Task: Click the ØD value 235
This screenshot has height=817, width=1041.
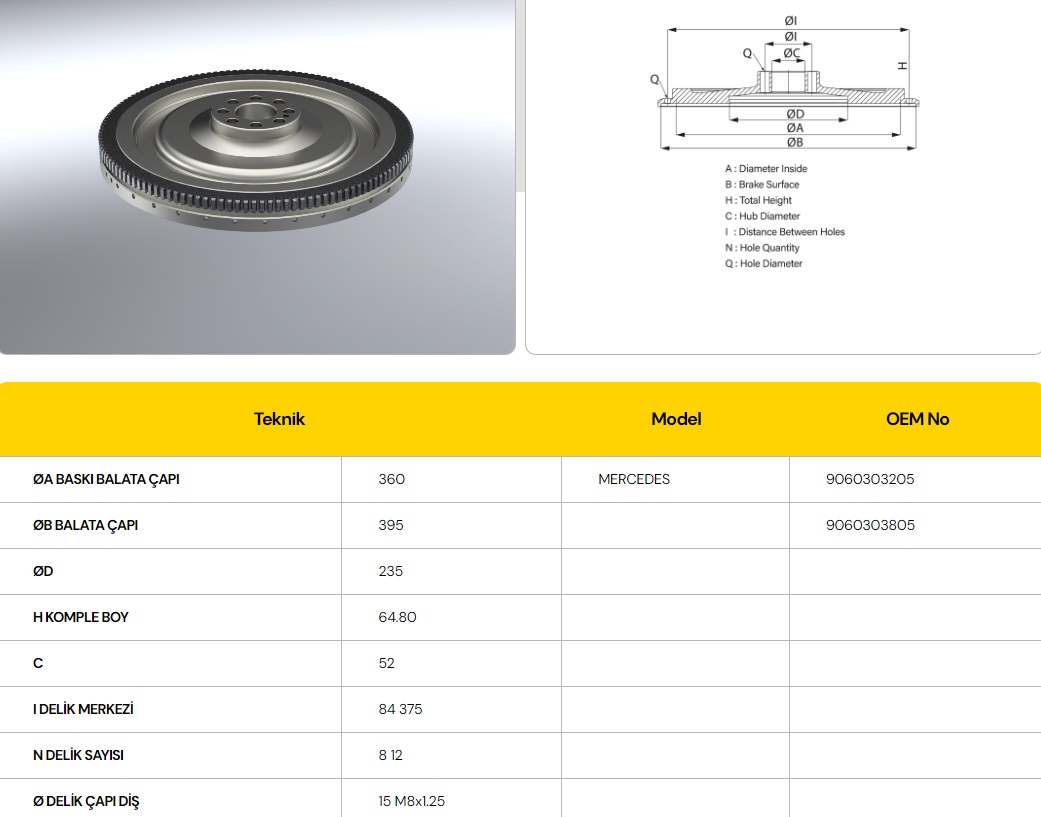Action: tap(391, 571)
